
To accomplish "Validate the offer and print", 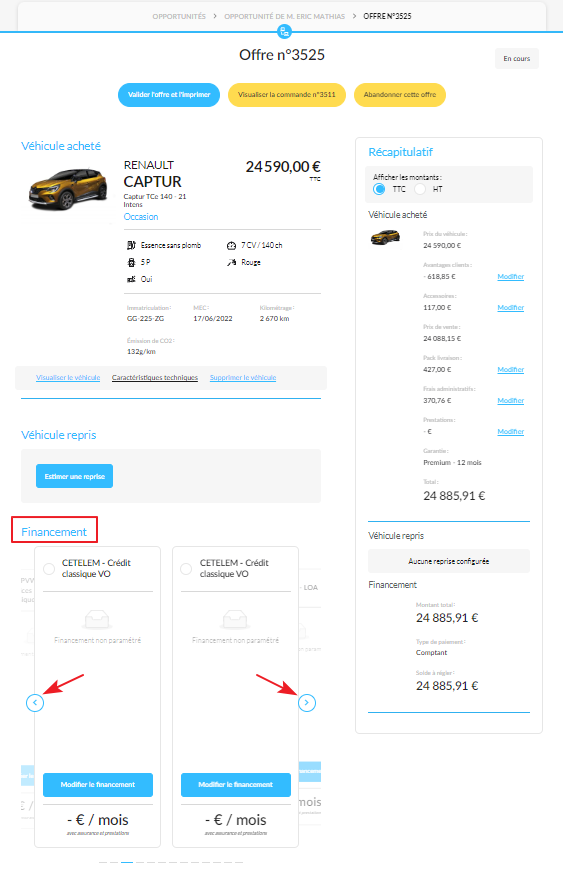I will point(169,95).
